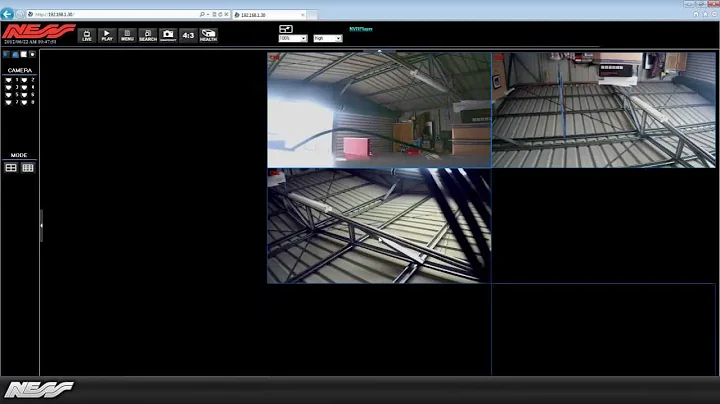
Task: Click the search magnifier in the address bar
Action: 202,14
